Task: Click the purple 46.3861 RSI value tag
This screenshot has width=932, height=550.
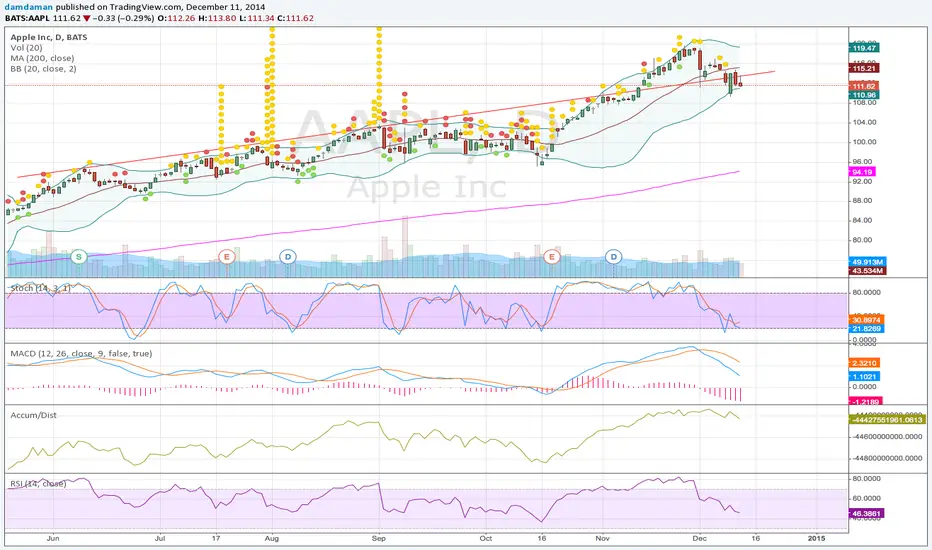Action: [867, 513]
